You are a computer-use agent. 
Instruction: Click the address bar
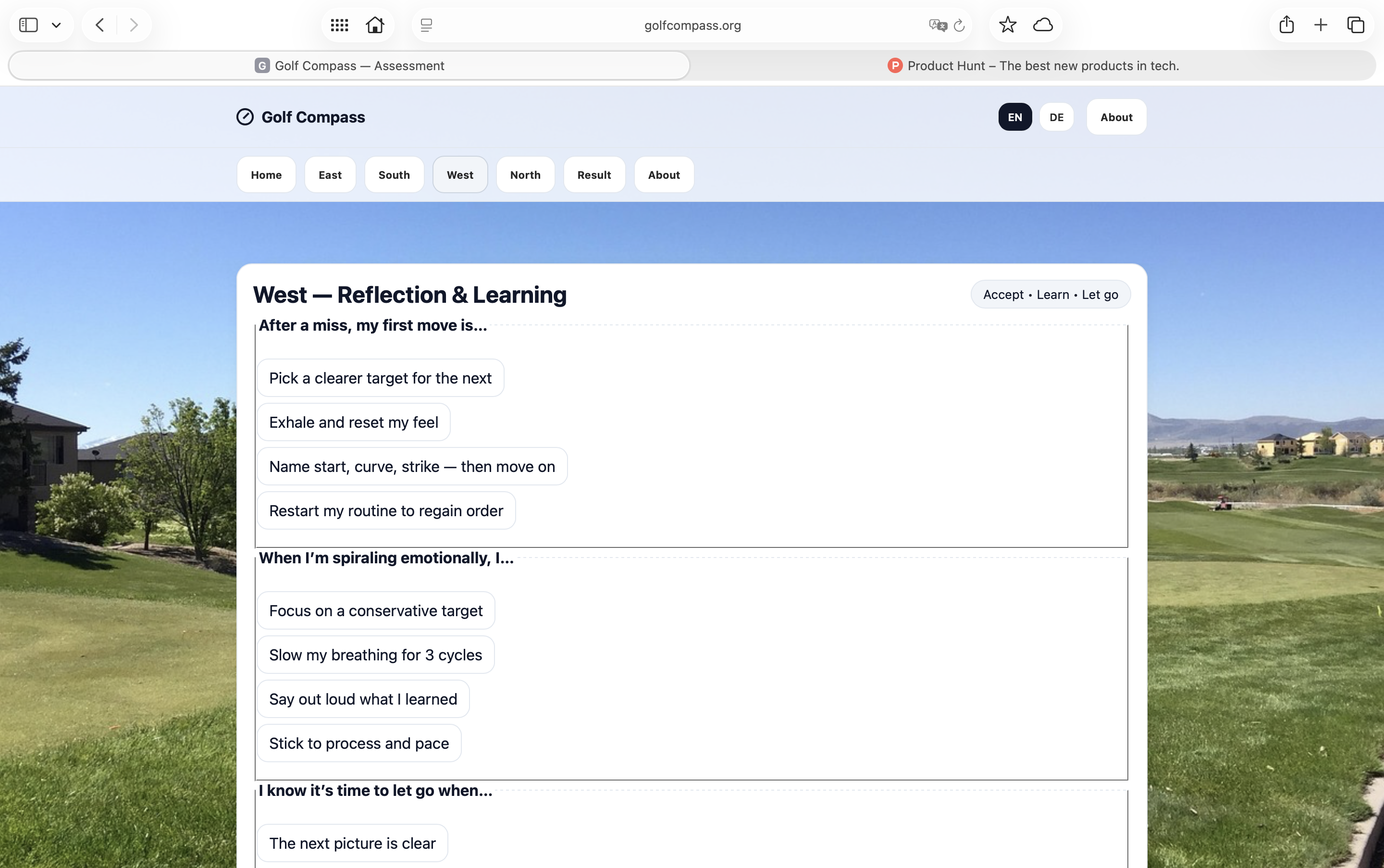tap(692, 25)
